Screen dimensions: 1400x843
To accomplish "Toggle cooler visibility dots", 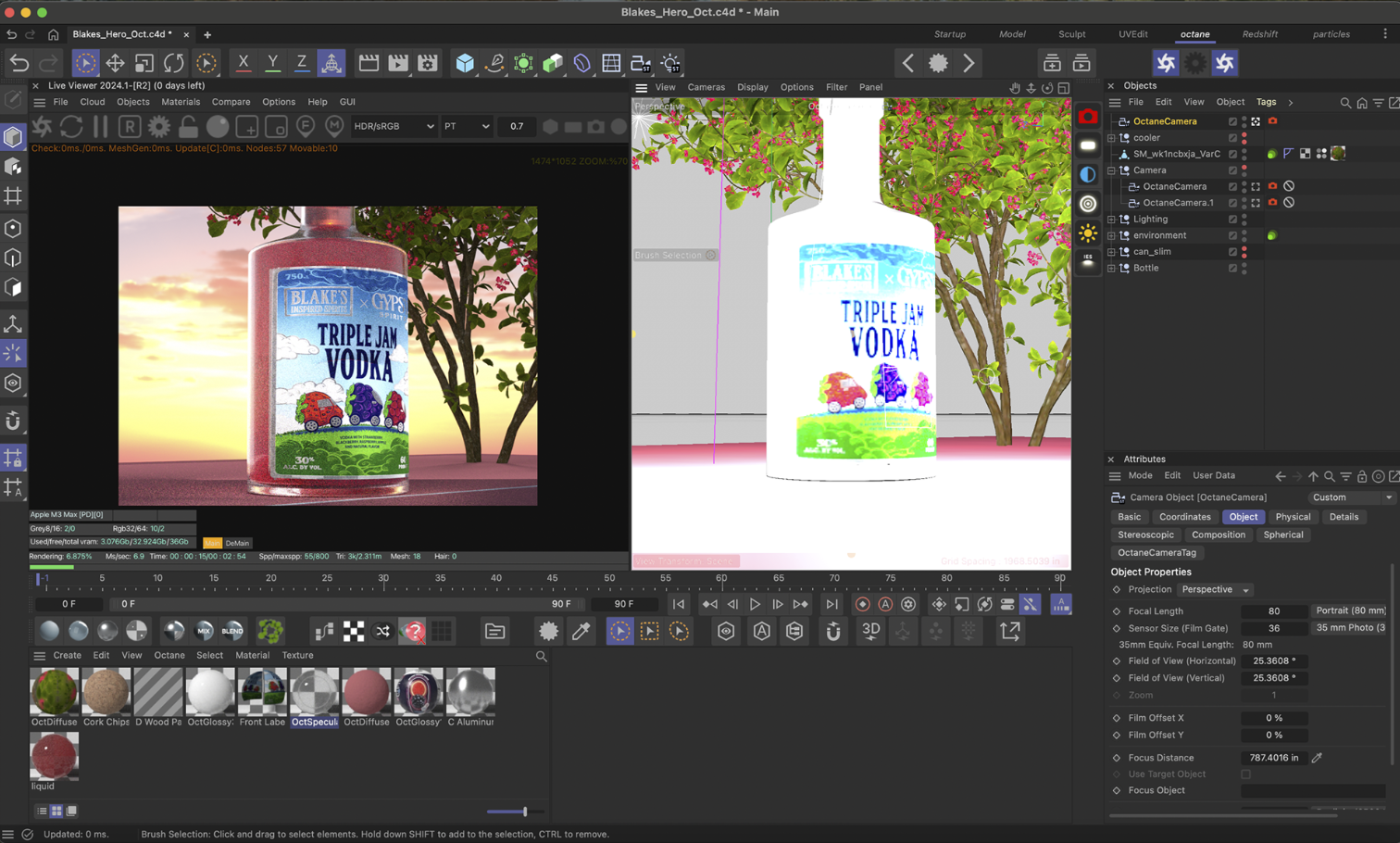I will point(1244,138).
